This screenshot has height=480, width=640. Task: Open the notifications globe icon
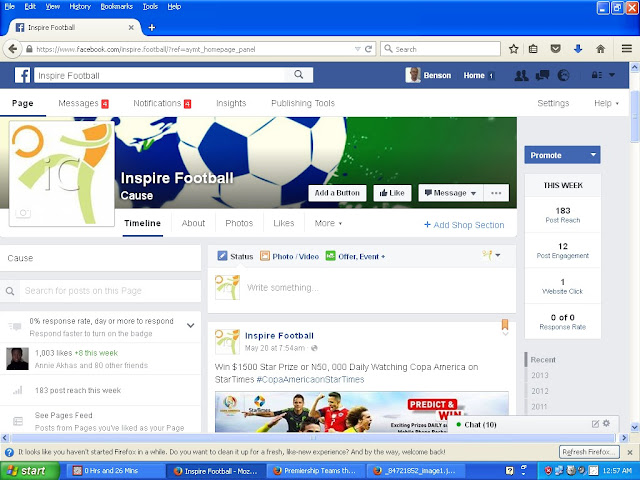(563, 75)
